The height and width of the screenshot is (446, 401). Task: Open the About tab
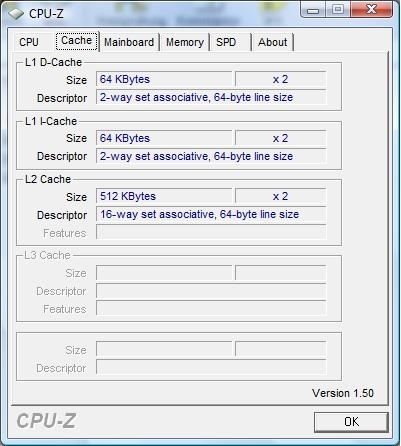272,42
